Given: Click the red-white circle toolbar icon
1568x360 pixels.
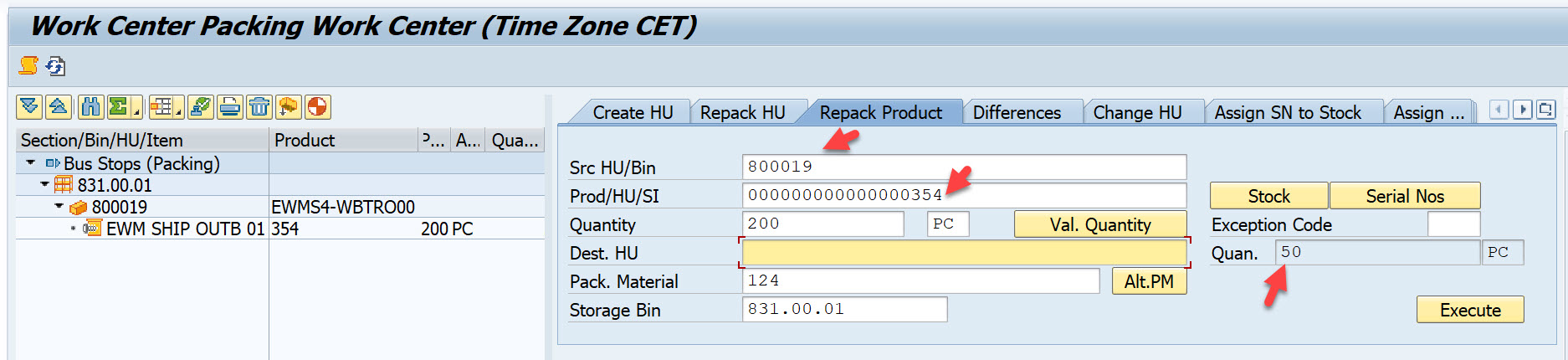Looking at the screenshot, I should click(x=317, y=107).
